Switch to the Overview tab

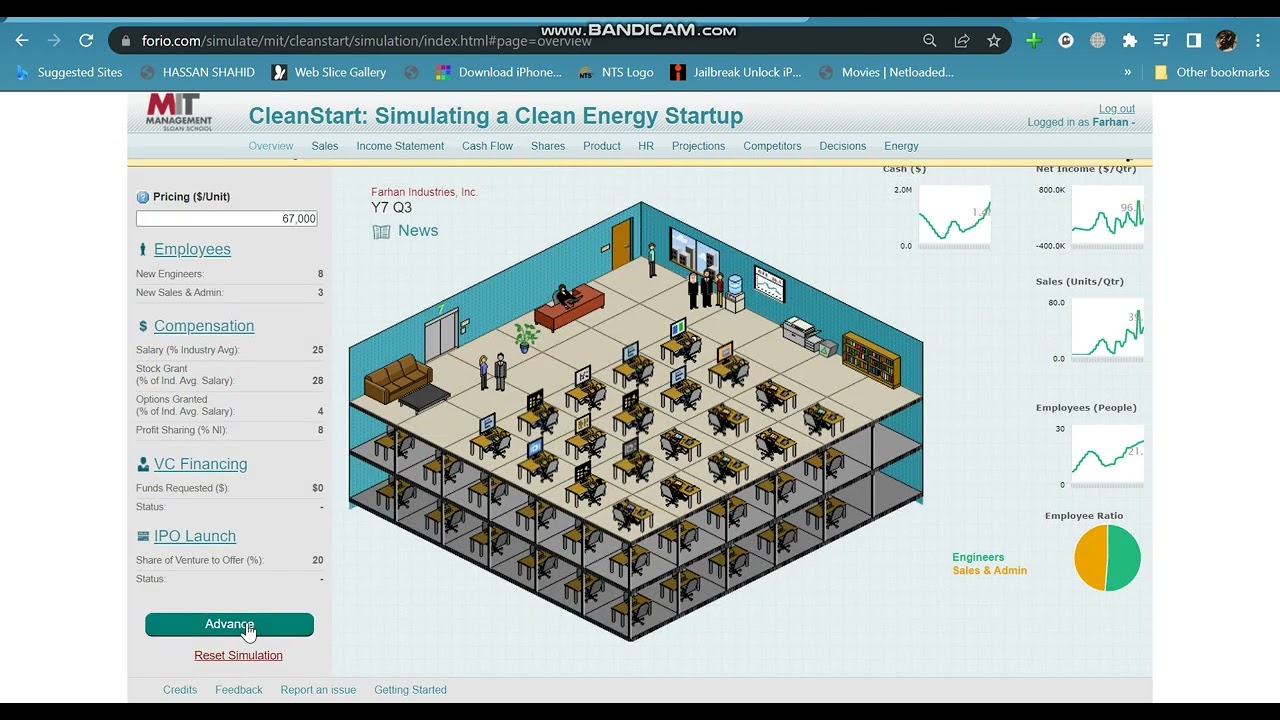[x=271, y=146]
